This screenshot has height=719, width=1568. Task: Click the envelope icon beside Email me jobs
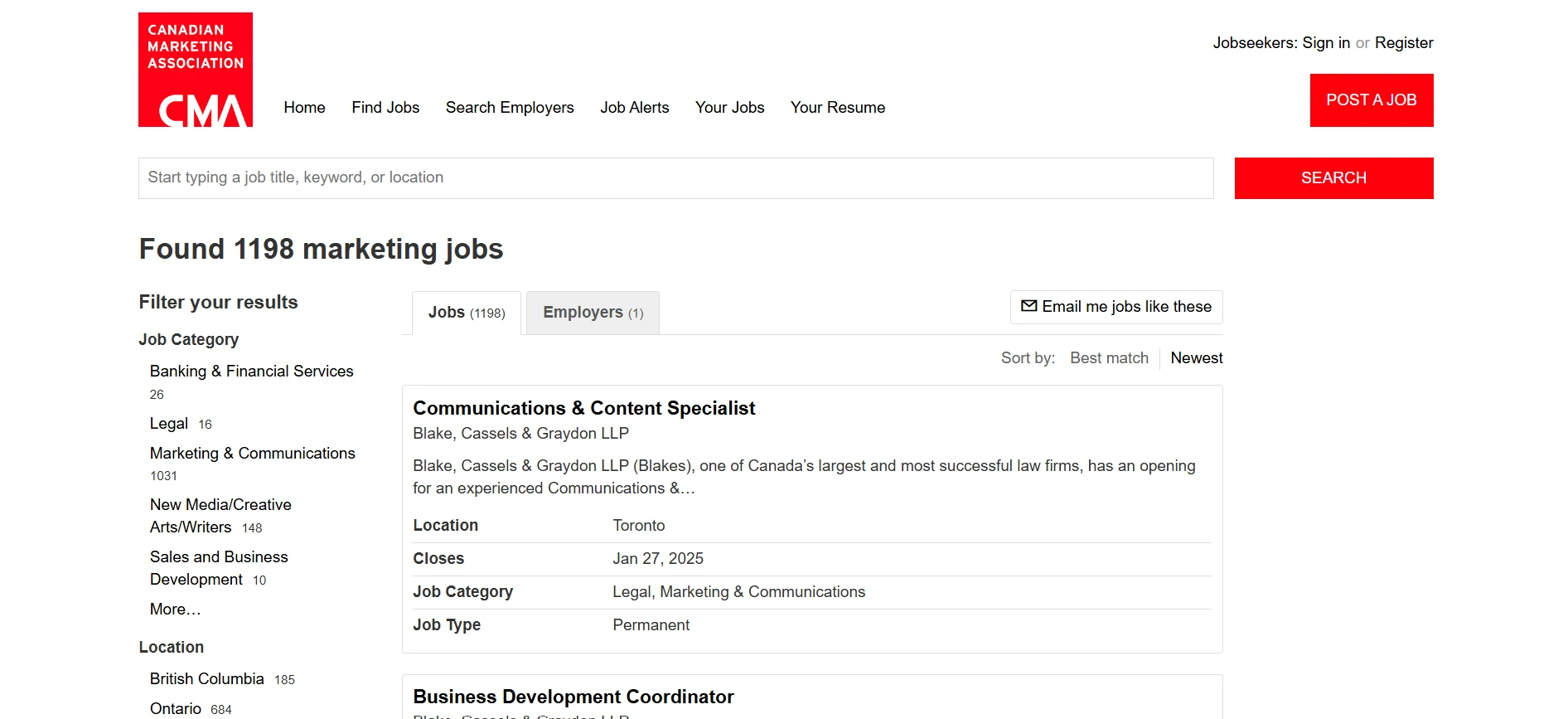point(1028,306)
